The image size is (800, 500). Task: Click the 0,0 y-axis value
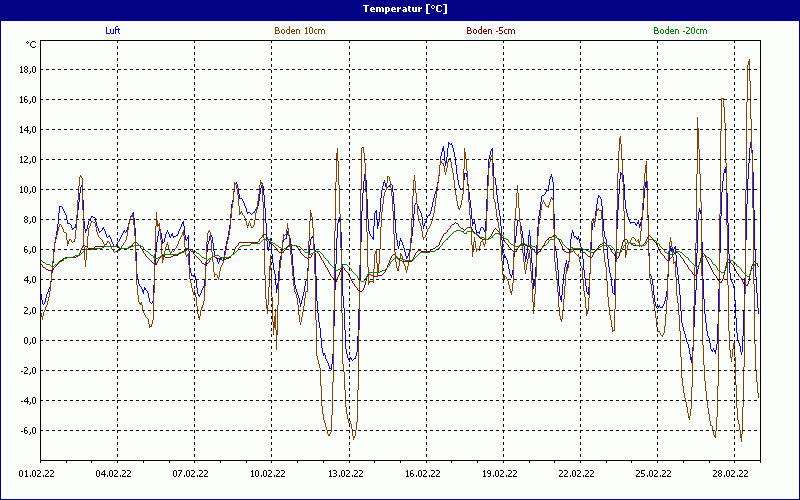30,341
